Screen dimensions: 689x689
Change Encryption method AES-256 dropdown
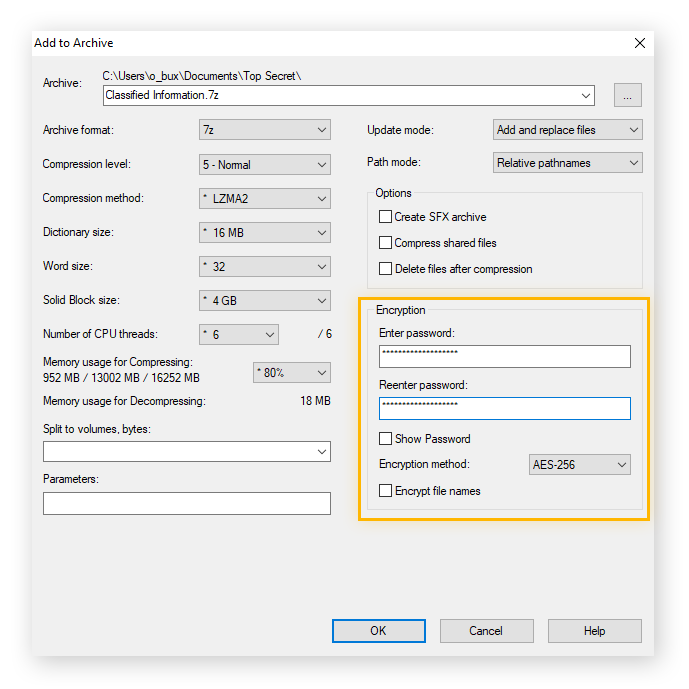tap(579, 465)
